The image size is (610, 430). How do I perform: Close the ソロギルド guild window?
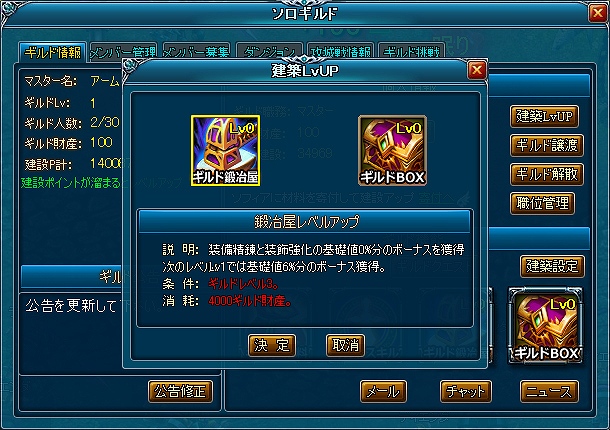598,14
